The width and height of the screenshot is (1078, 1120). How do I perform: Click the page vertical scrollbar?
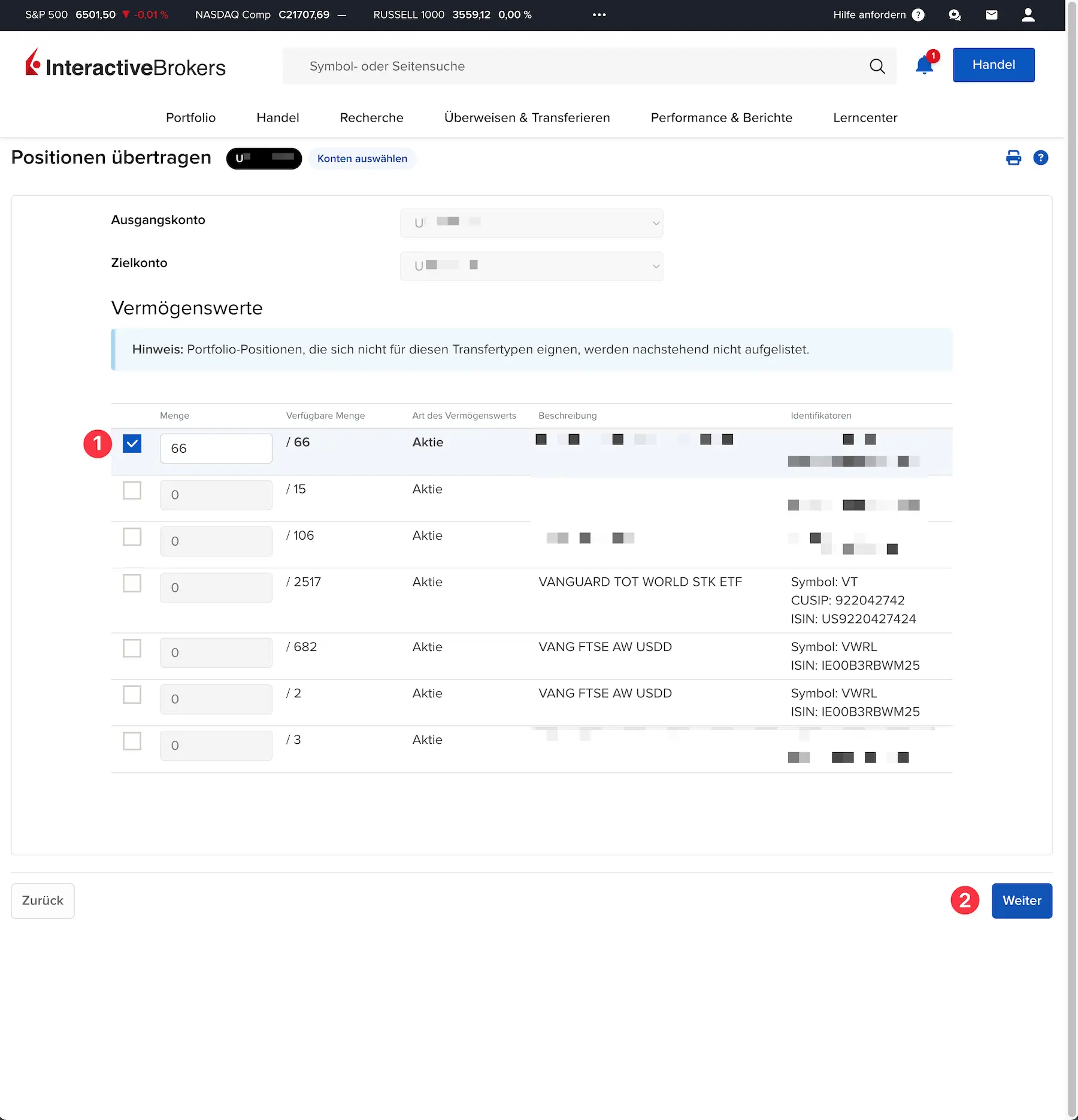(x=1071, y=560)
